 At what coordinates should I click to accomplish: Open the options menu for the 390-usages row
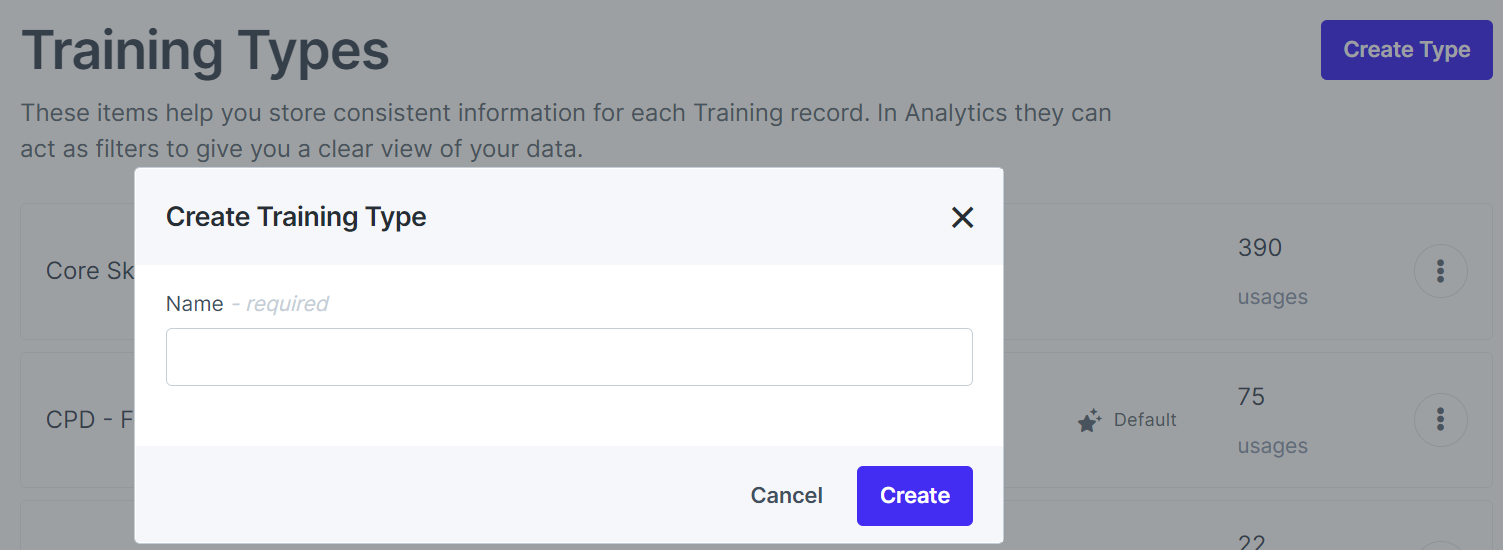[1440, 271]
